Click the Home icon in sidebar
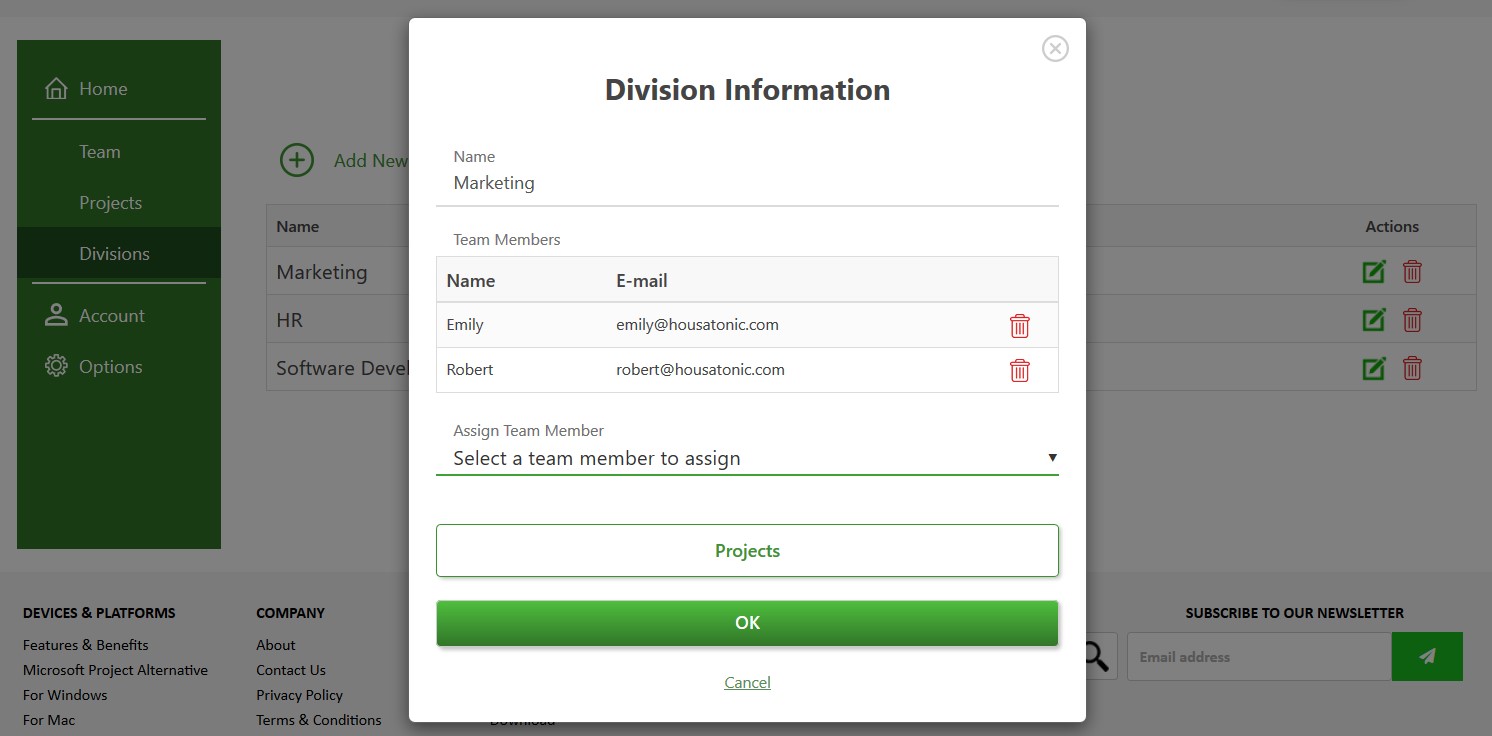 click(x=56, y=88)
